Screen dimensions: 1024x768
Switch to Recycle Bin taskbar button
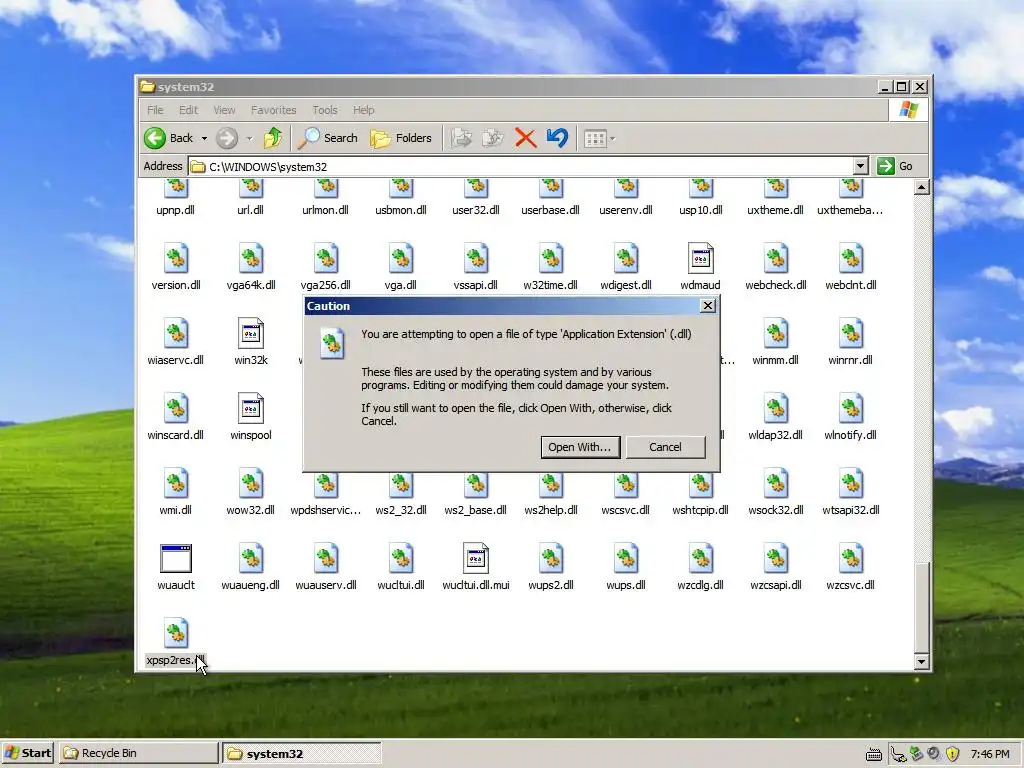pyautogui.click(x=138, y=753)
